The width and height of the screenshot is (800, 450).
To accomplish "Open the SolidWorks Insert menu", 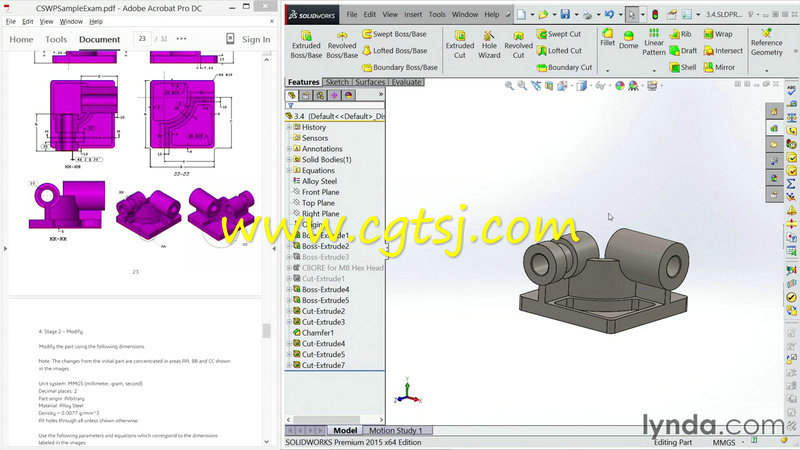I will pos(413,14).
